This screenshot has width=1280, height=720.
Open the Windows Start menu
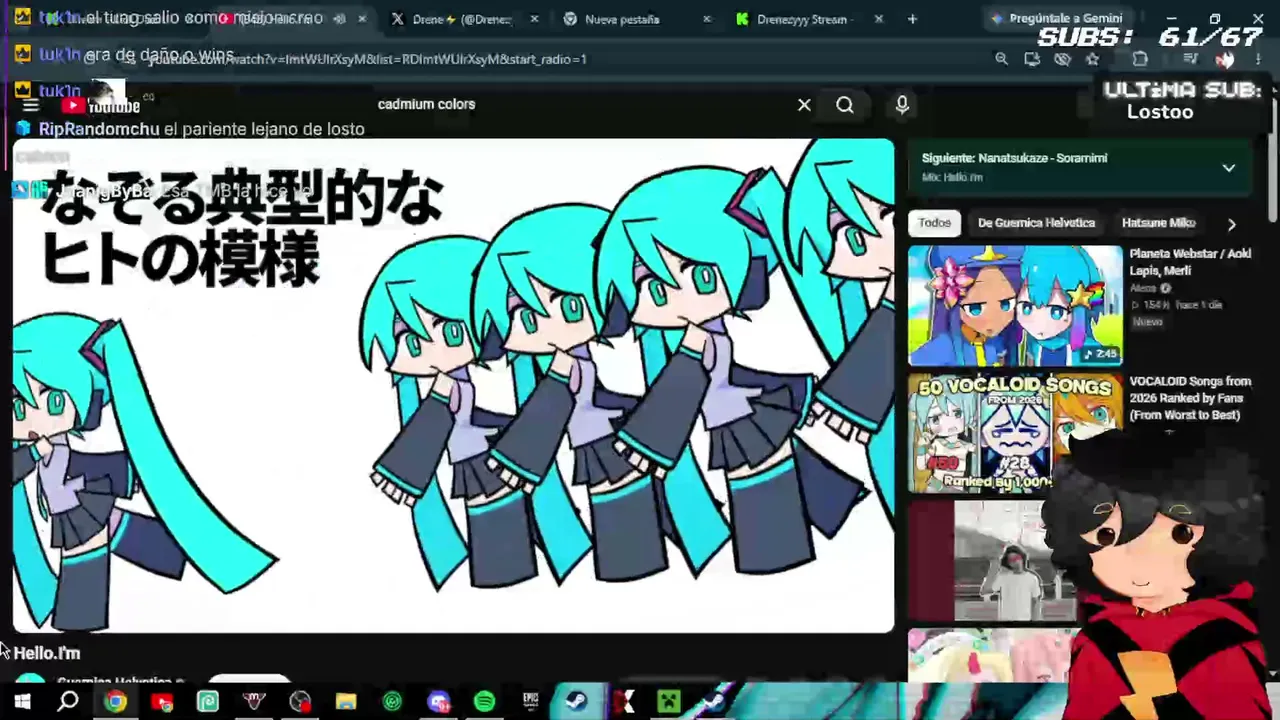22,702
